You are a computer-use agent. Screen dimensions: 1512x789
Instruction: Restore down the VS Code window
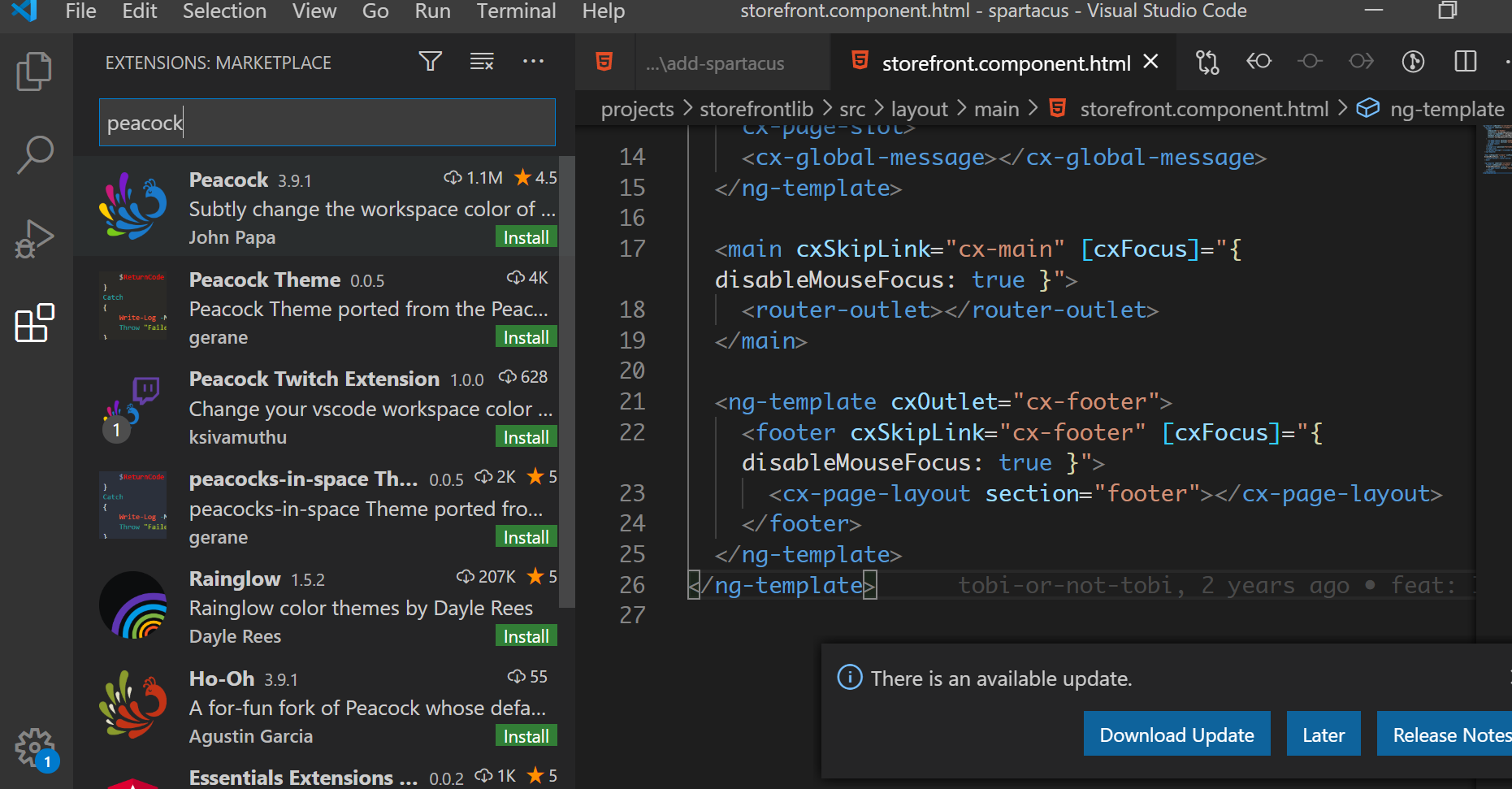click(1447, 11)
